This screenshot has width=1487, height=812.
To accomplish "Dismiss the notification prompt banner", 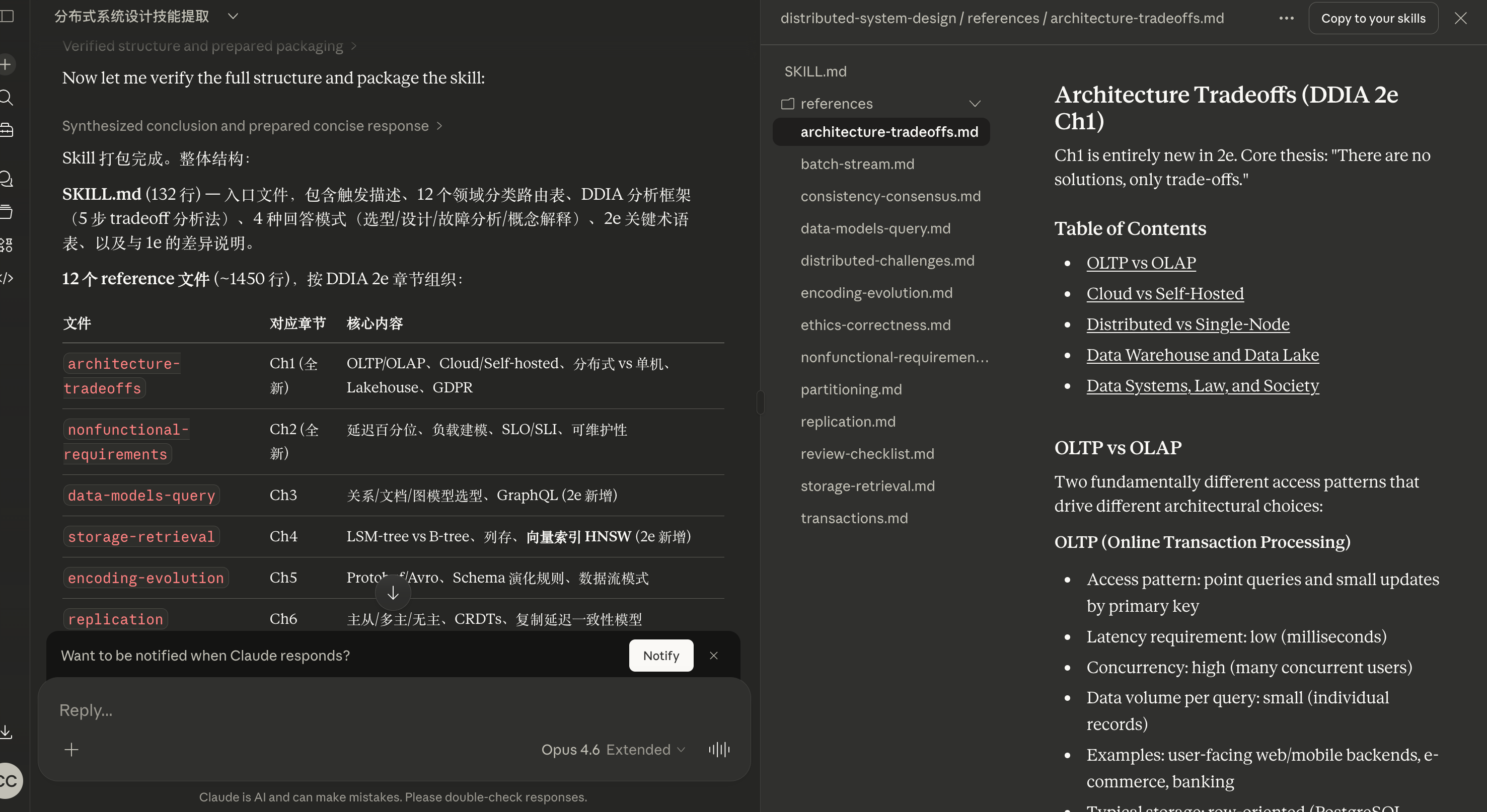I will (713, 656).
